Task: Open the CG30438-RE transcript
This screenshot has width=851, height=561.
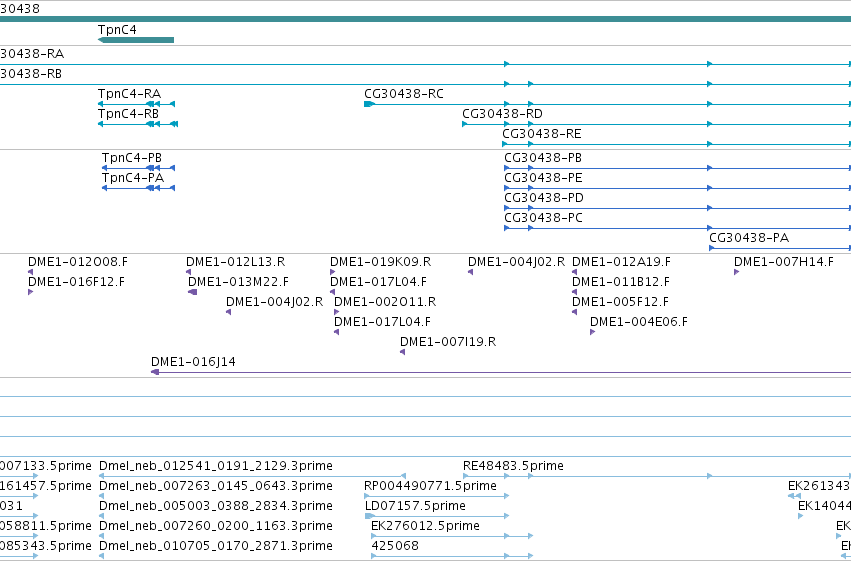Action: coord(676,144)
